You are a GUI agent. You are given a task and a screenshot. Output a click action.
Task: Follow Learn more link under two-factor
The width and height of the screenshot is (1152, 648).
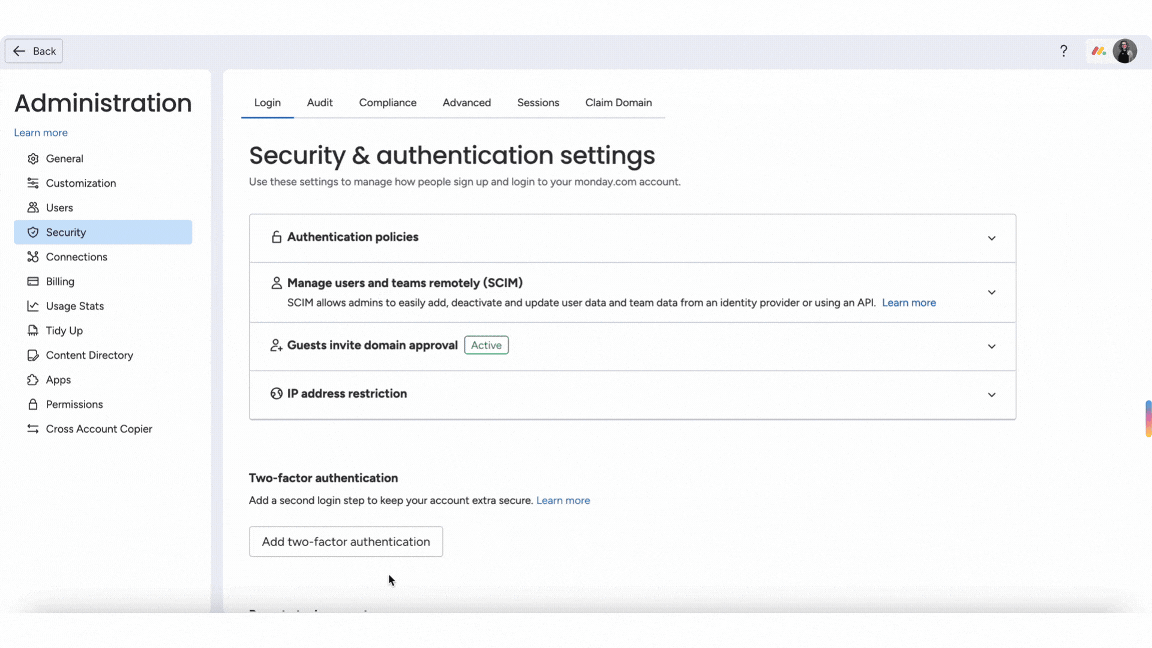coord(563,500)
